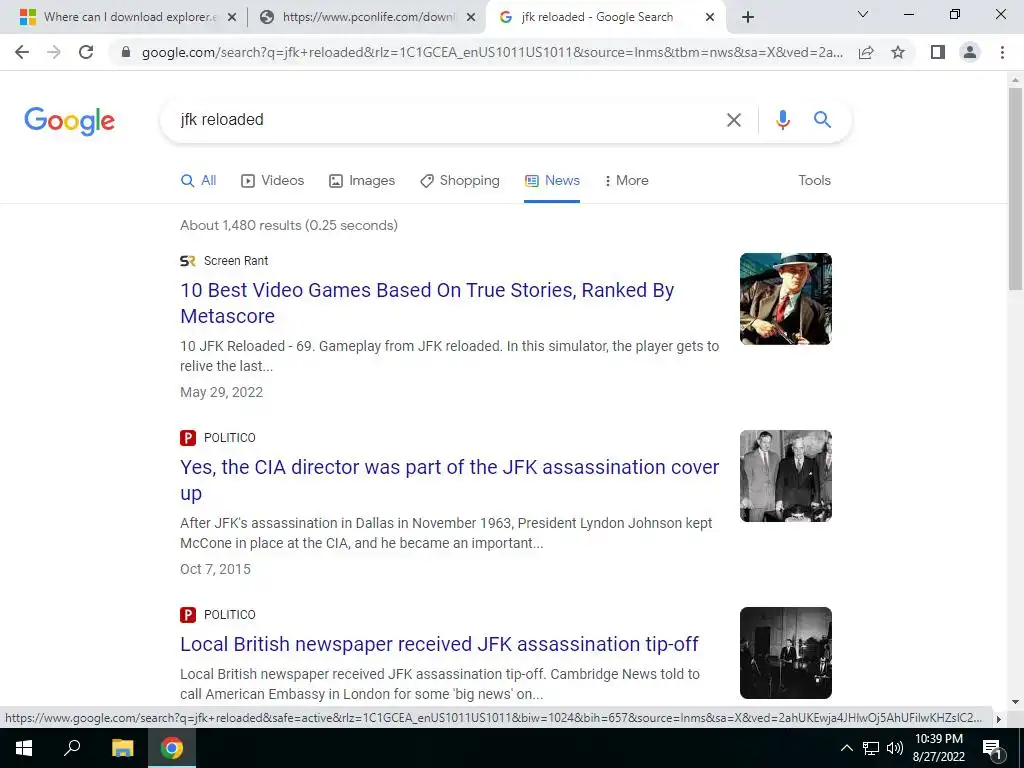This screenshot has height=768, width=1024.
Task: Open the search Tools filter
Action: (814, 181)
